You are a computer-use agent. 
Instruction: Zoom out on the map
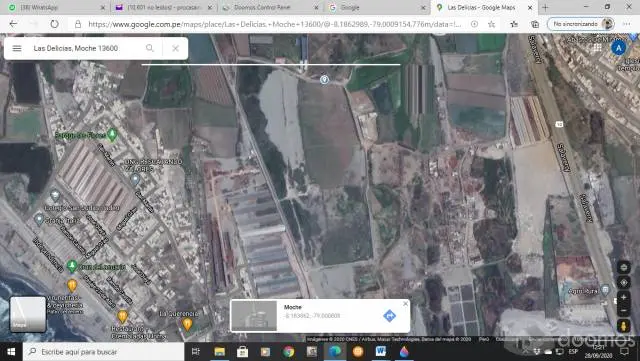624,310
